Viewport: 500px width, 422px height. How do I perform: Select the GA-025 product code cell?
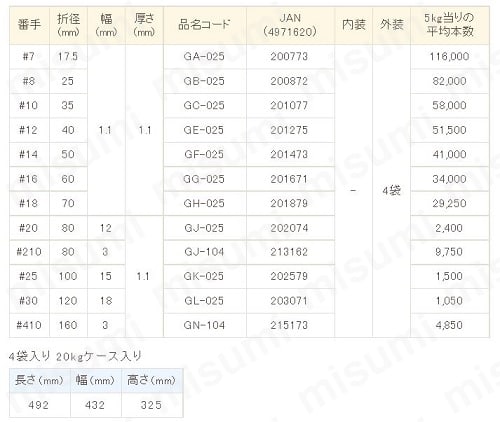(204, 56)
